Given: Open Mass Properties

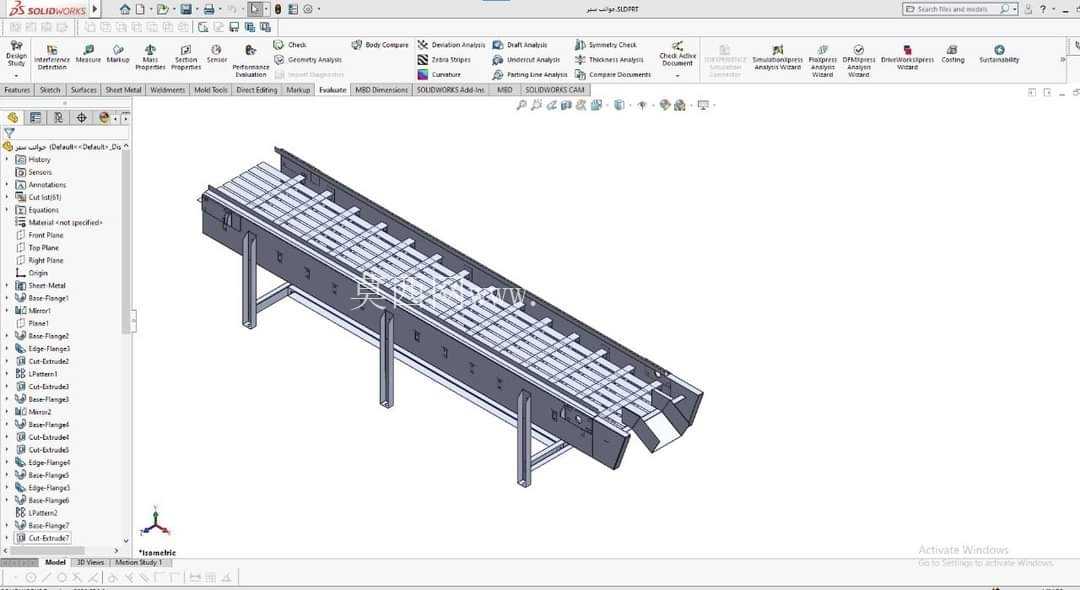Looking at the screenshot, I should pyautogui.click(x=150, y=57).
